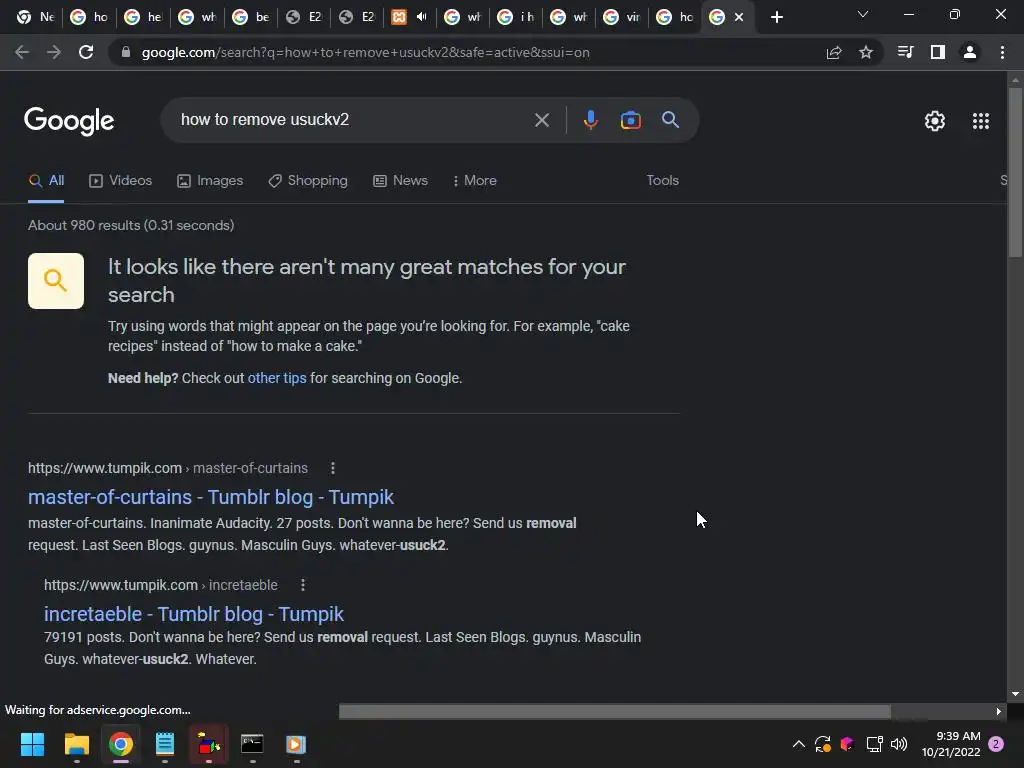
Task: Open incretaeble Tumblr blog result
Action: pos(193,614)
